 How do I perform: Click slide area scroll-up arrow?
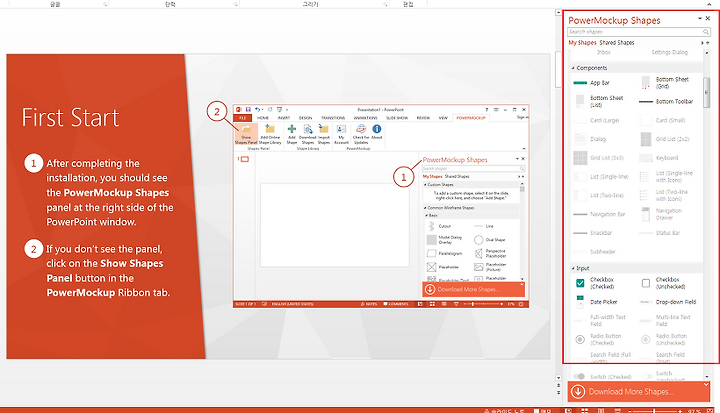coord(558,12)
